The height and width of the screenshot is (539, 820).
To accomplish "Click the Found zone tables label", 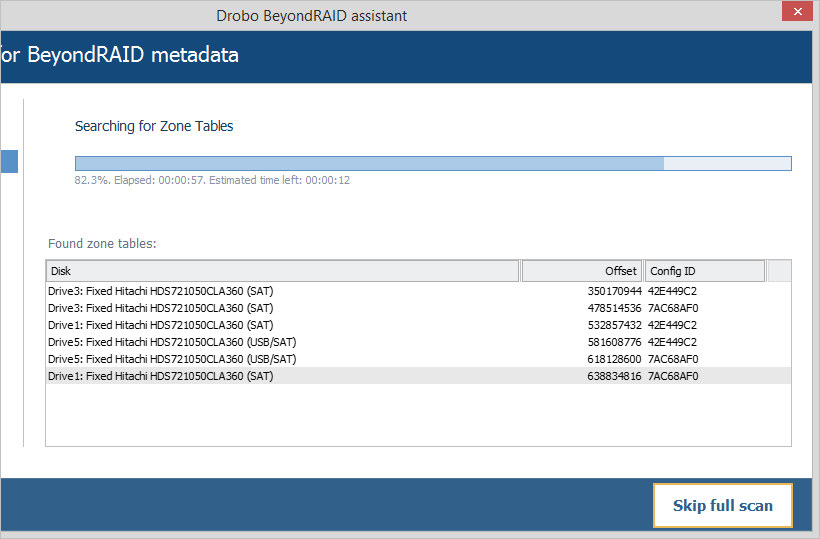I will pyautogui.click(x=102, y=243).
